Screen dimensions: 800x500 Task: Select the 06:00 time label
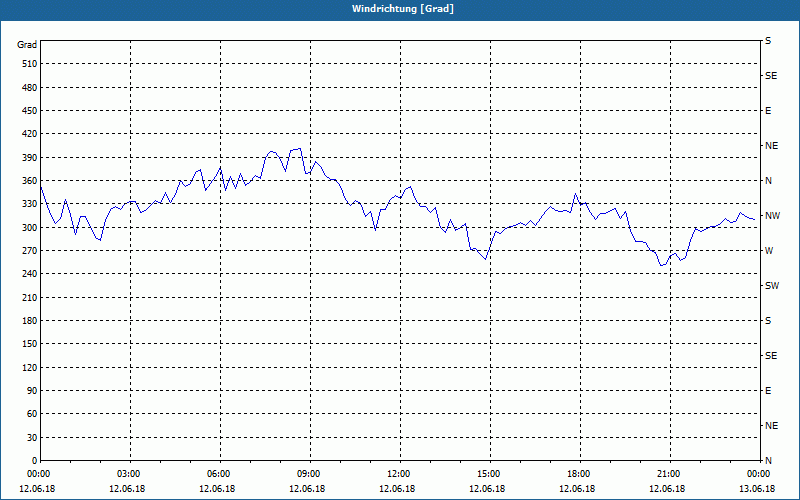pos(217,474)
